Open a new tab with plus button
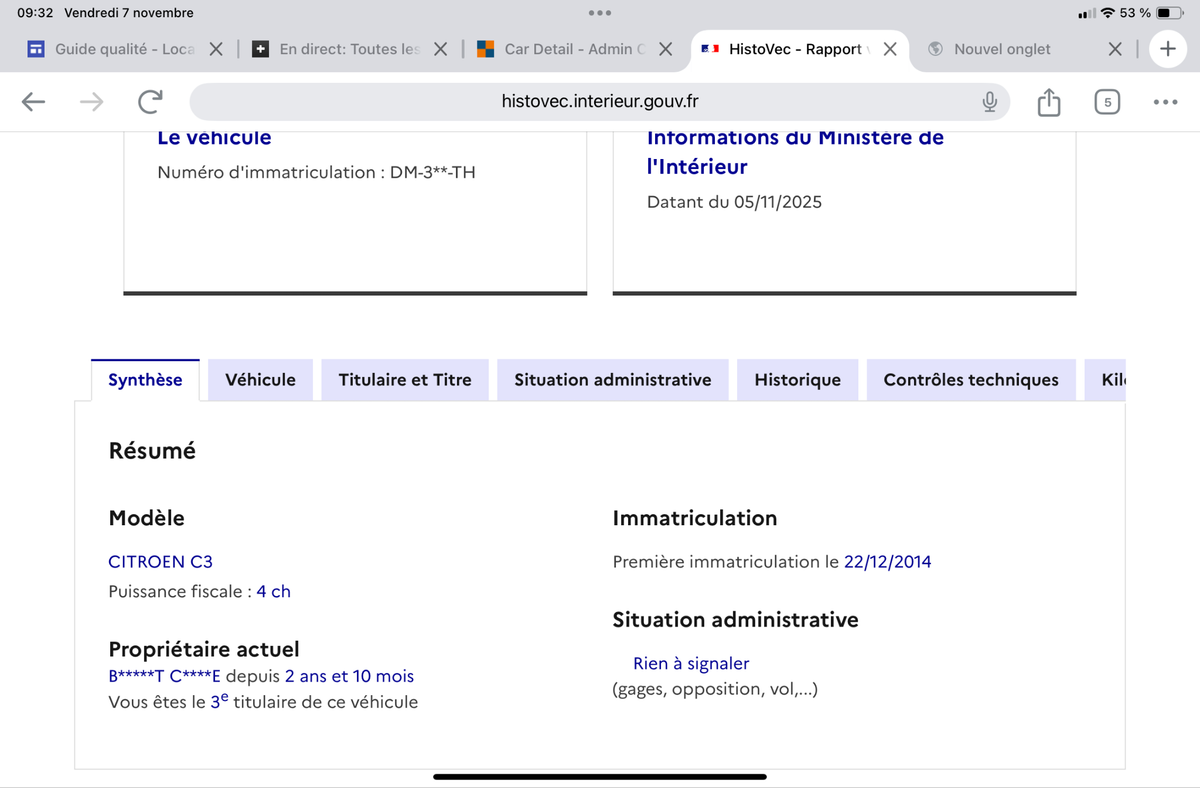This screenshot has width=1200, height=788. [1166, 49]
